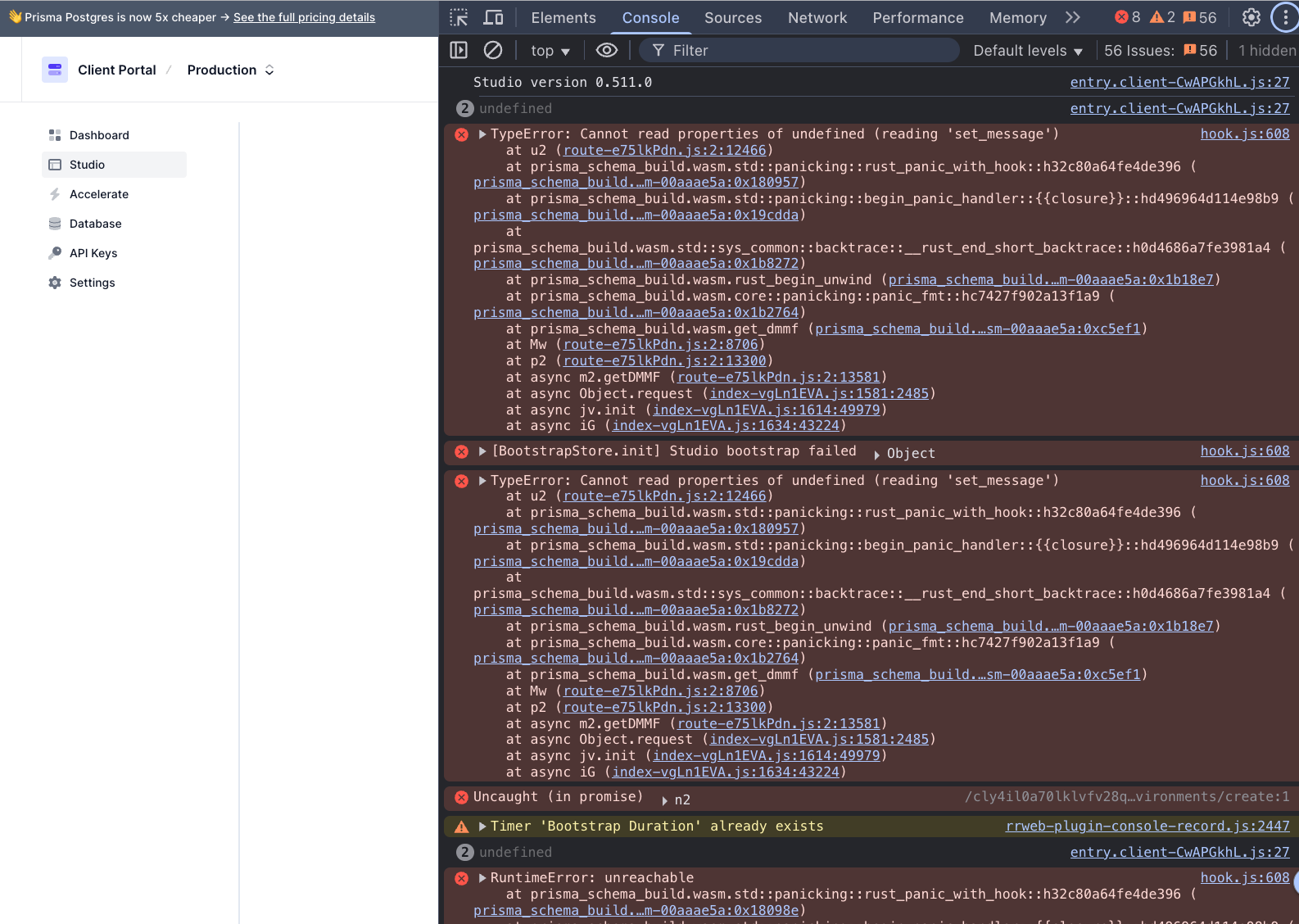Open the Default levels dropdown

tap(1027, 51)
